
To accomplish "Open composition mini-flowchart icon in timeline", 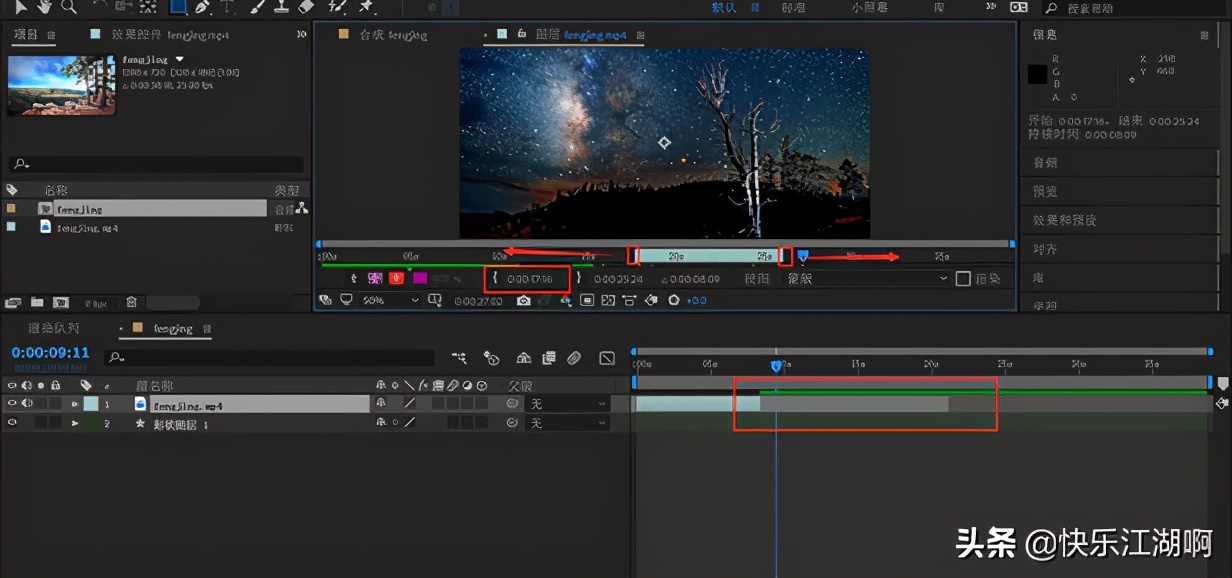I will pyautogui.click(x=458, y=357).
